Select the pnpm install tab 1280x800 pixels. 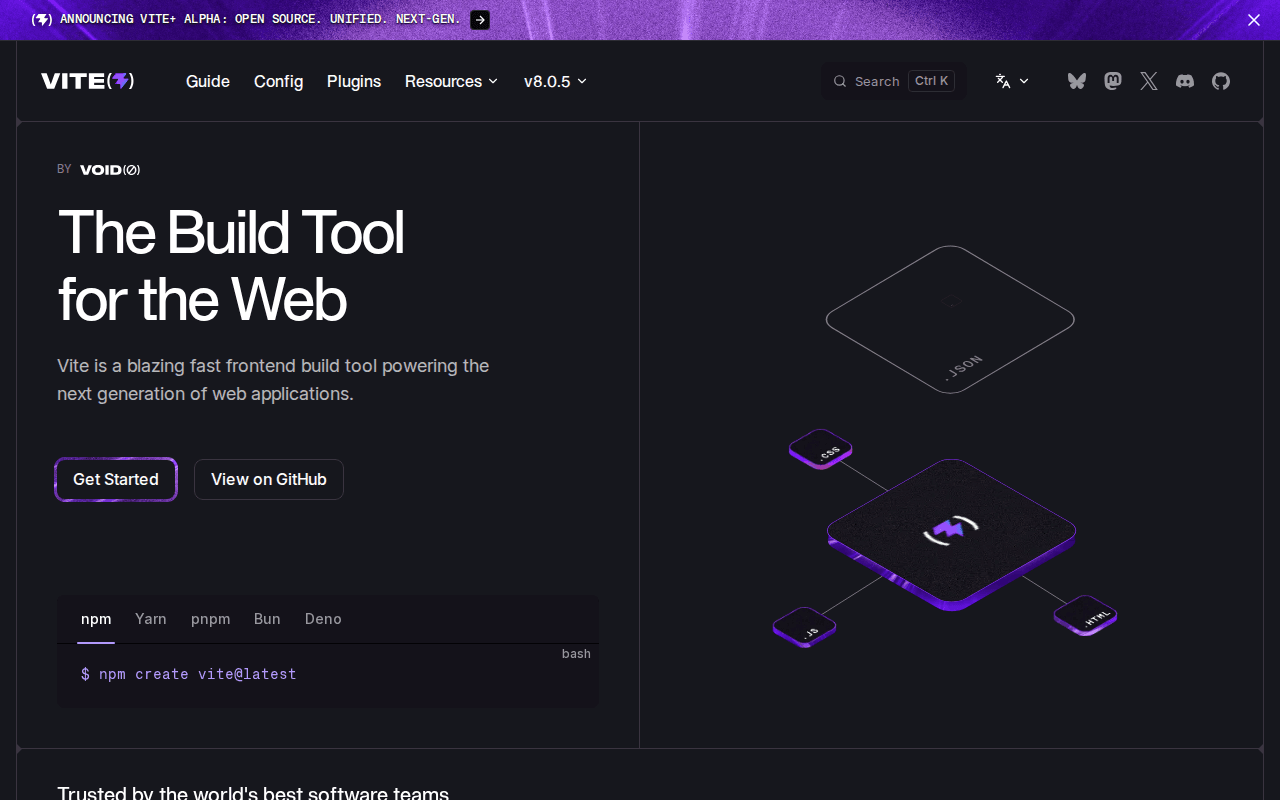point(210,619)
